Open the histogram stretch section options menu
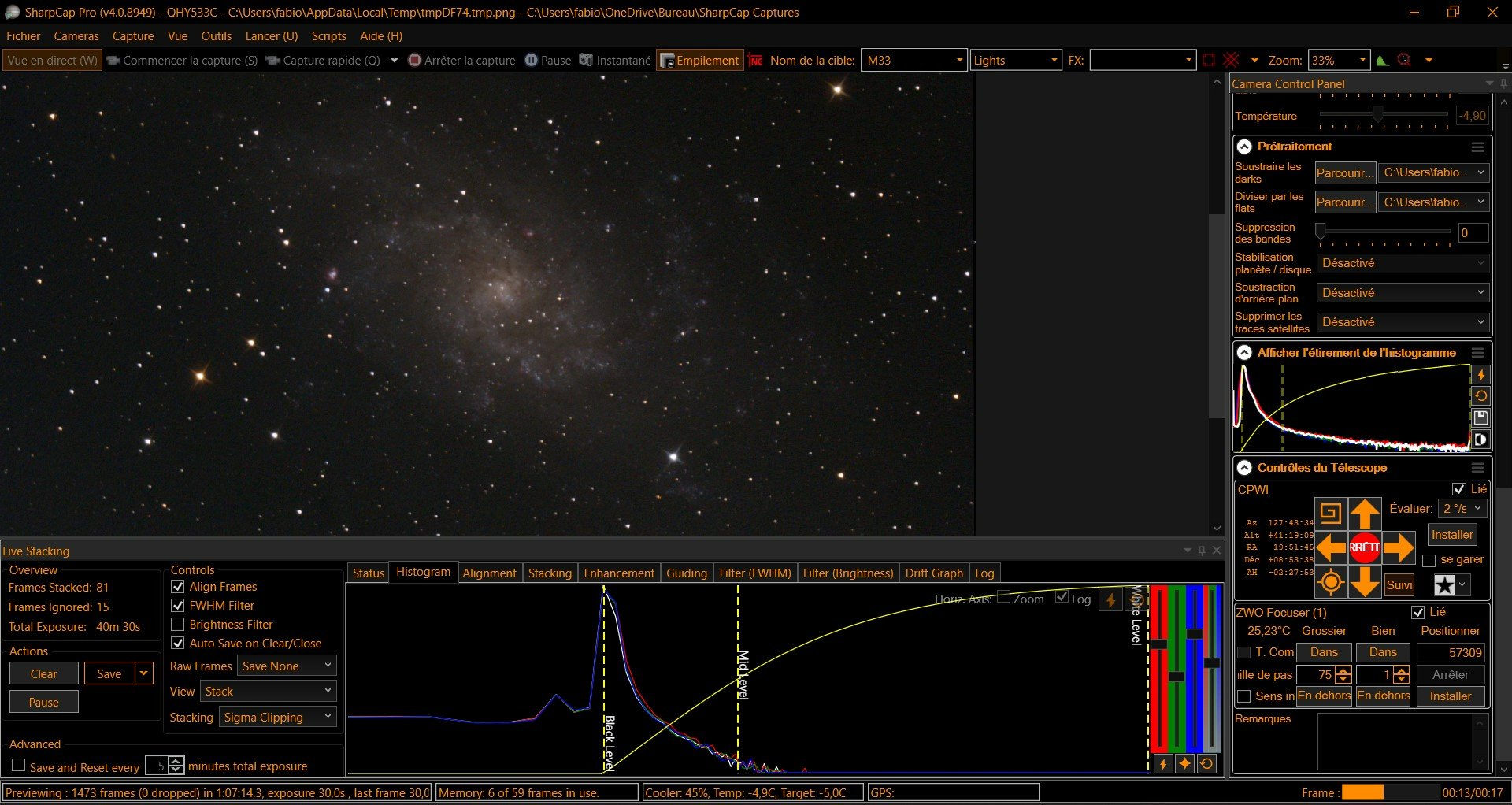The image size is (1512, 805). (1478, 353)
